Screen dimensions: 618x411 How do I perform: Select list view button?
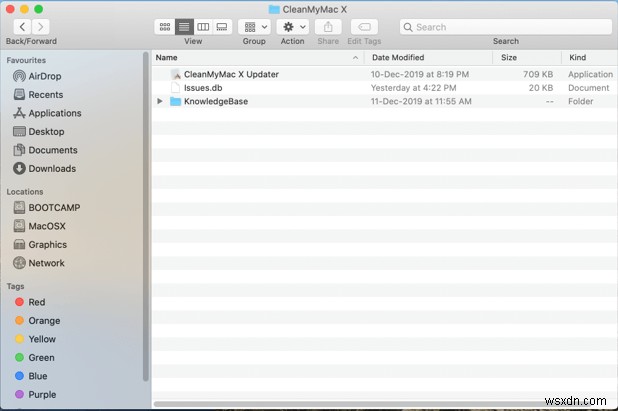coord(184,27)
